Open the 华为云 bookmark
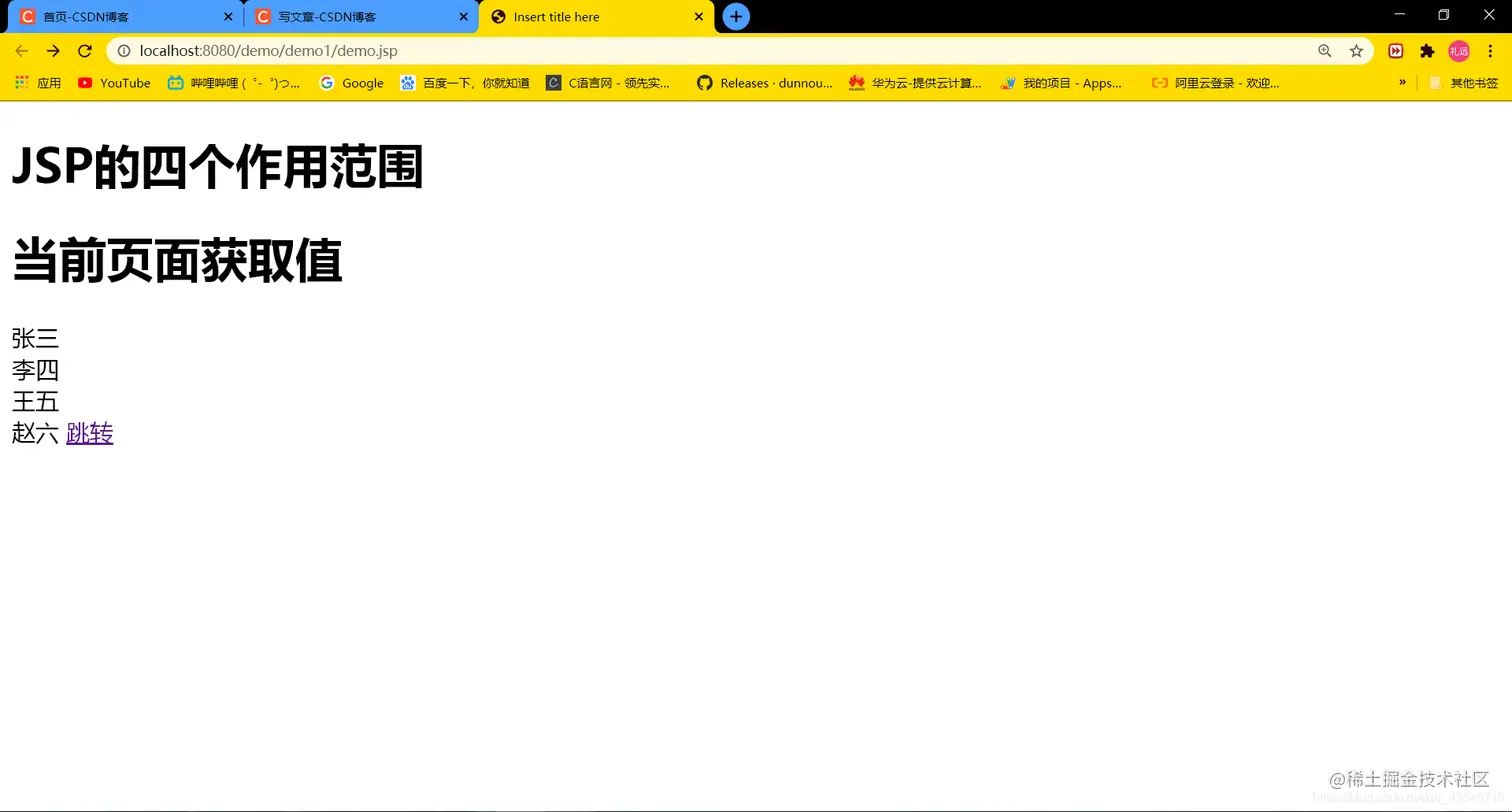 [915, 83]
